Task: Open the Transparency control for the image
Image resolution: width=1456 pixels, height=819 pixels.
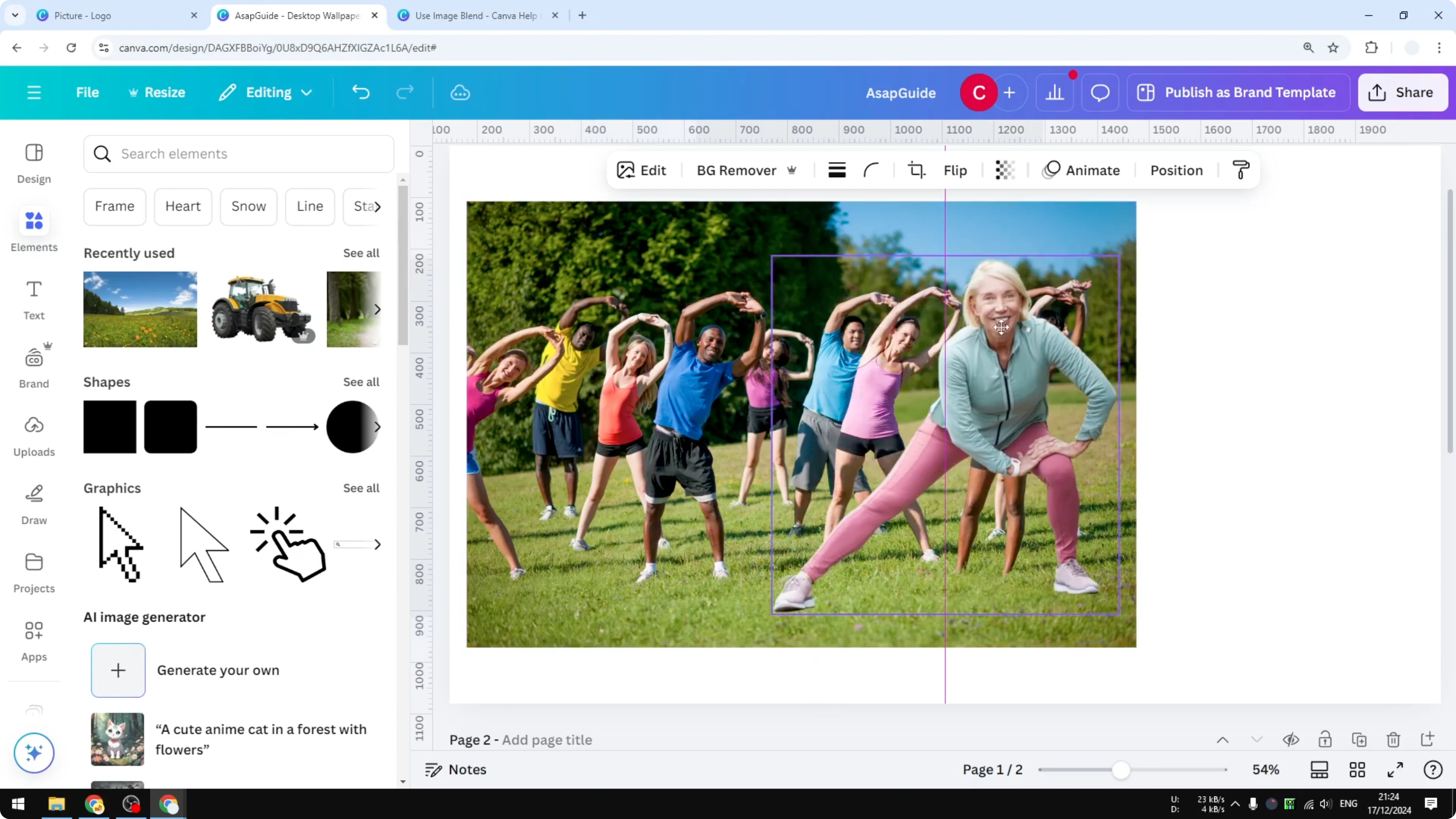Action: tap(1005, 170)
